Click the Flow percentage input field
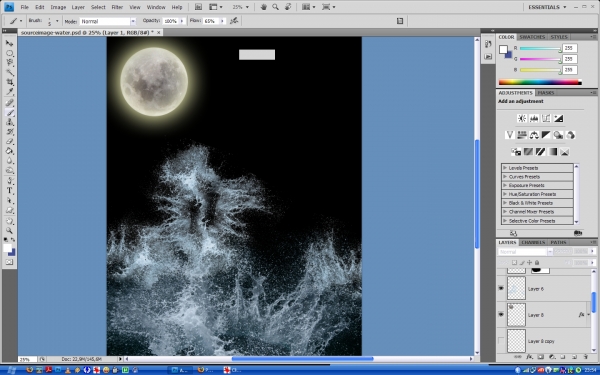Viewport: 600px width, 375px height. [210, 21]
